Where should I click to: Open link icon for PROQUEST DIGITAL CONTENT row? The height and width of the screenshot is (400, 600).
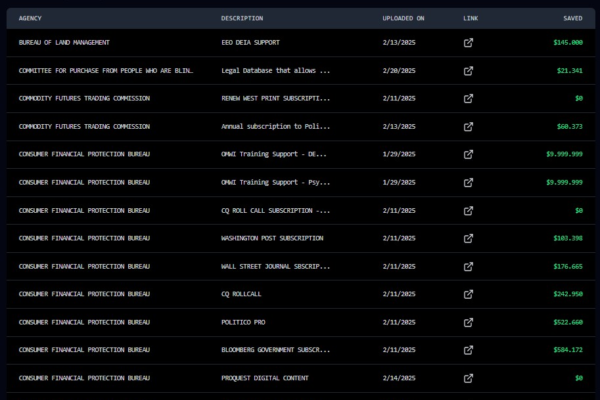[x=468, y=378]
